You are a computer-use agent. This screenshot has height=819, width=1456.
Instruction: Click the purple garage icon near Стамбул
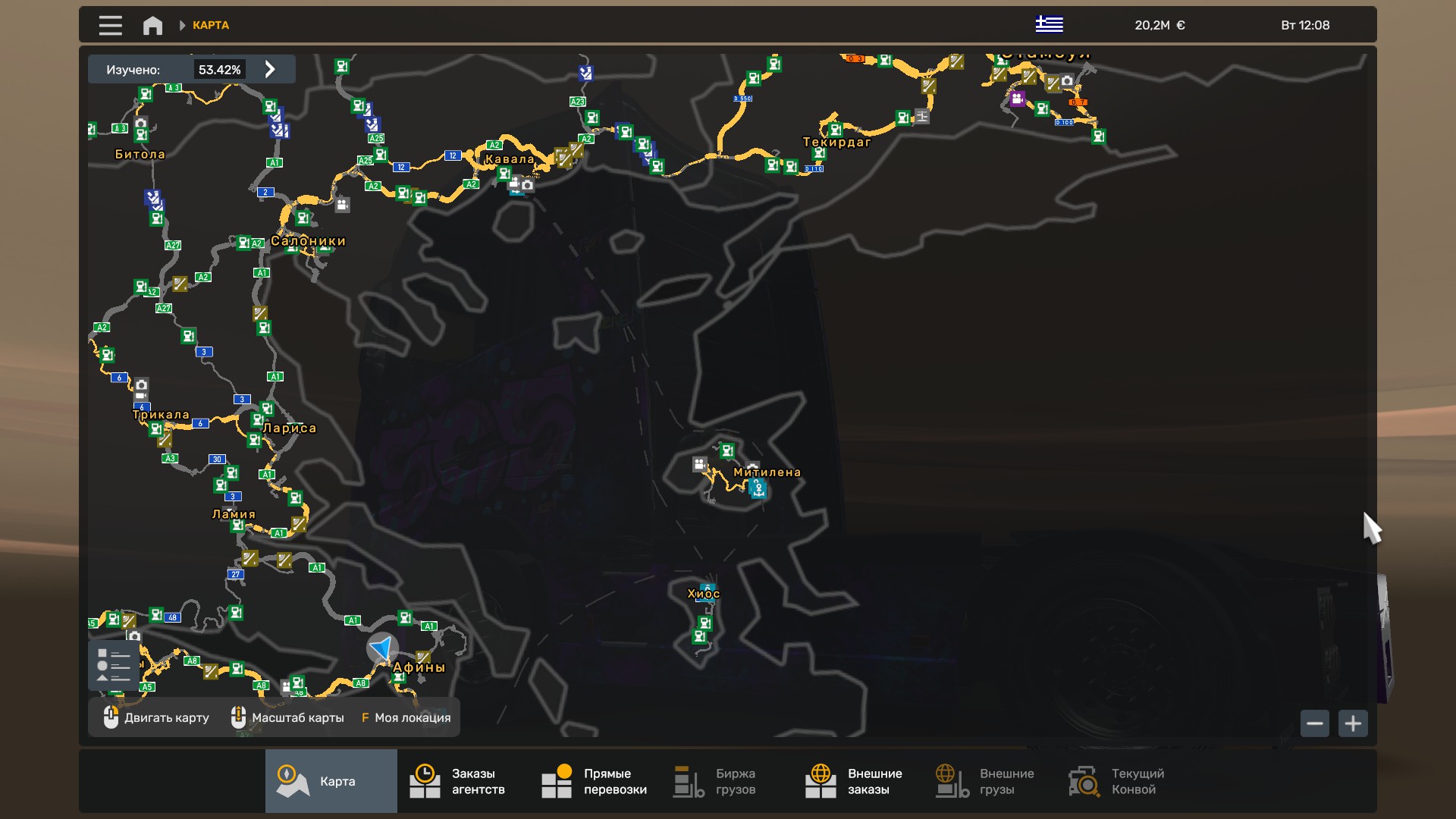[1017, 99]
